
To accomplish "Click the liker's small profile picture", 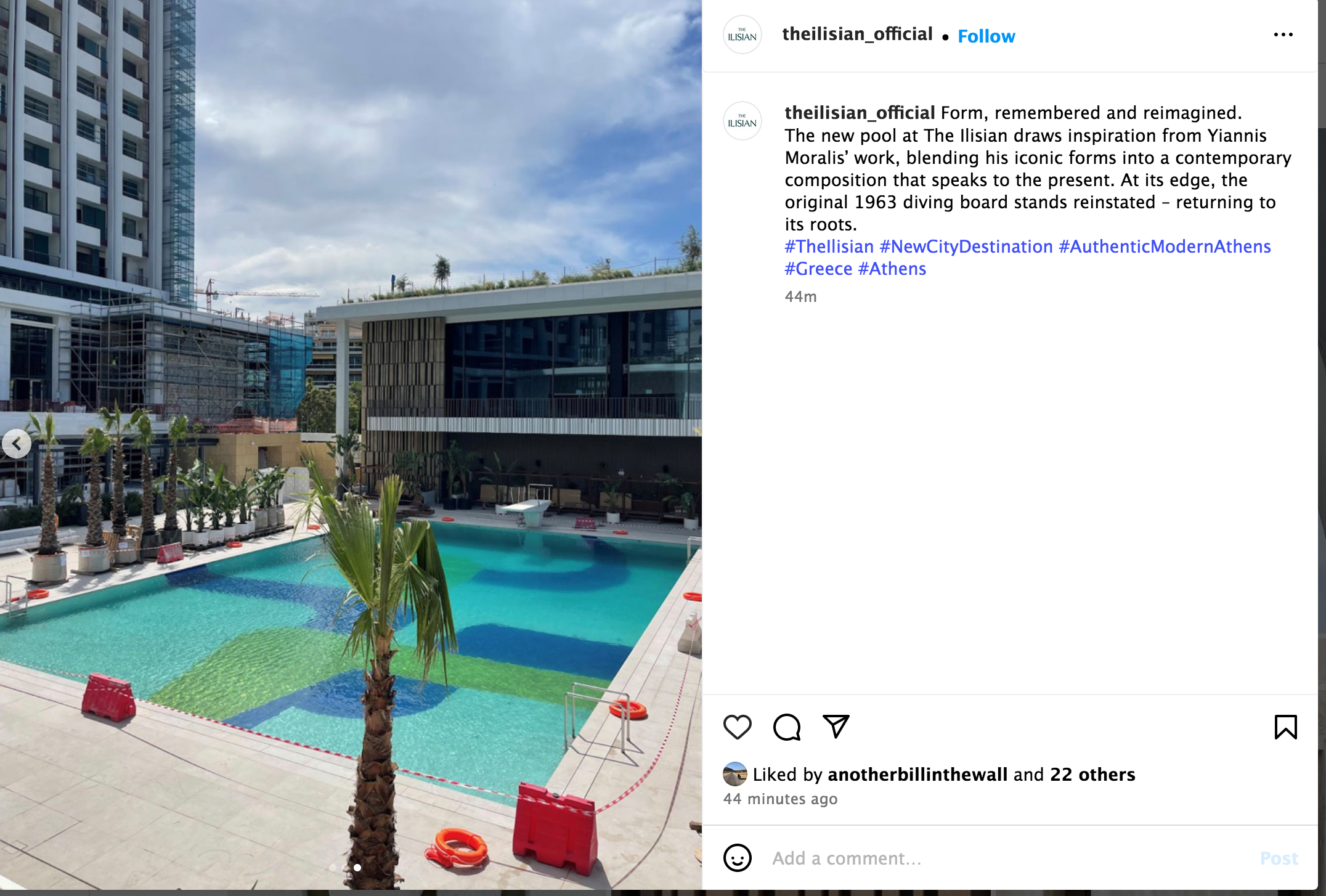I will coord(734,774).
